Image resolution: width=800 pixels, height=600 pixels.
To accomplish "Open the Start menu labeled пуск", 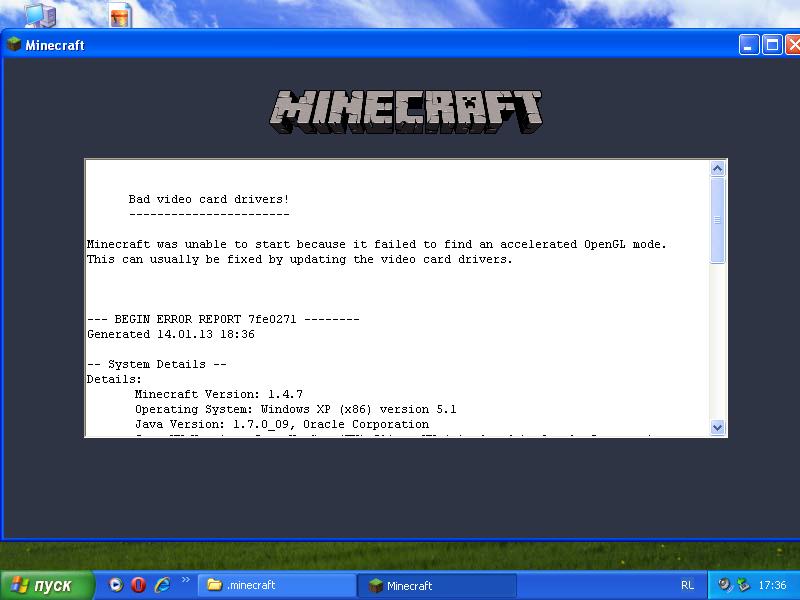I will (47, 585).
